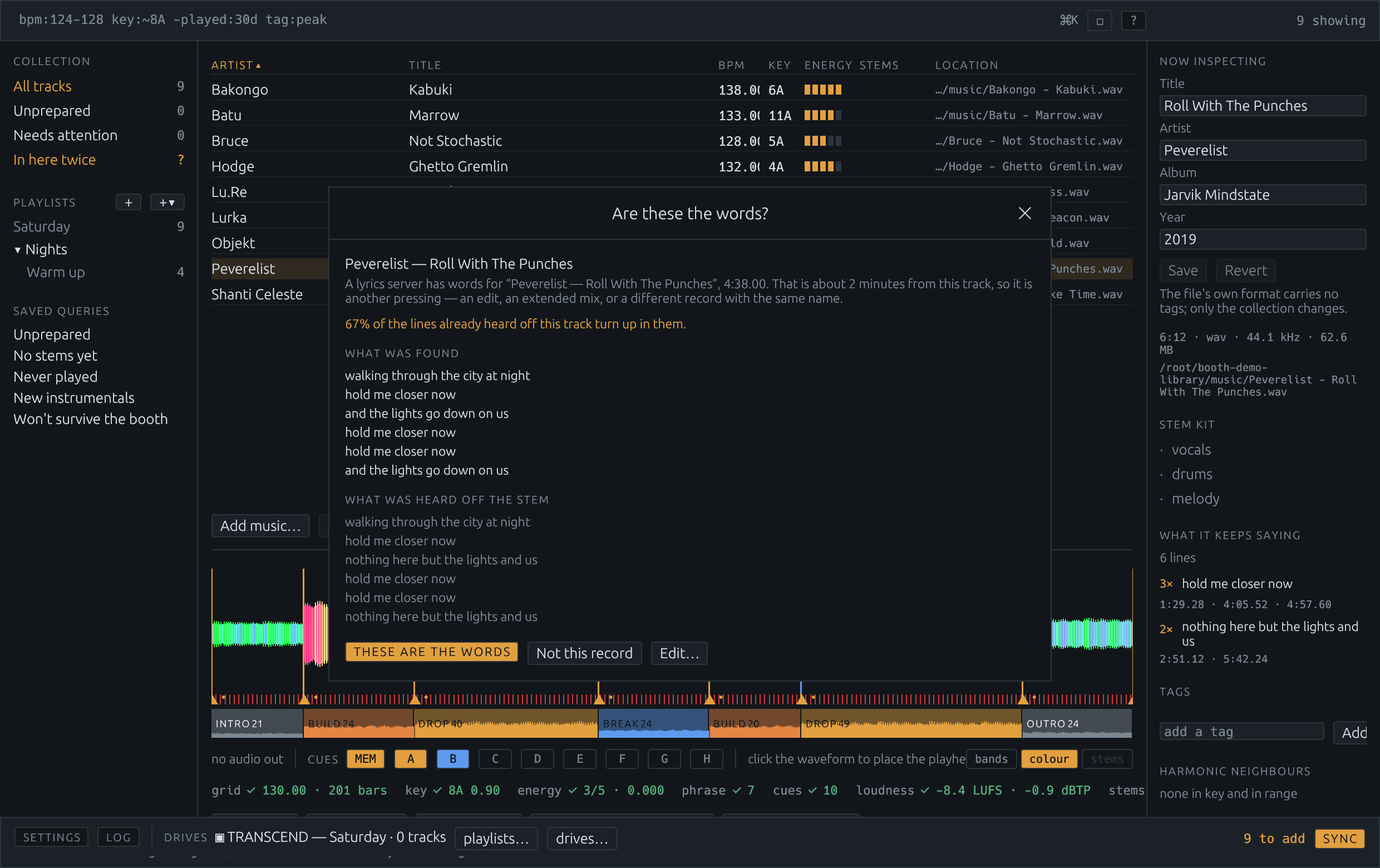Revert the inspector metadata changes
The width and height of the screenshot is (1380, 868).
[x=1245, y=270]
